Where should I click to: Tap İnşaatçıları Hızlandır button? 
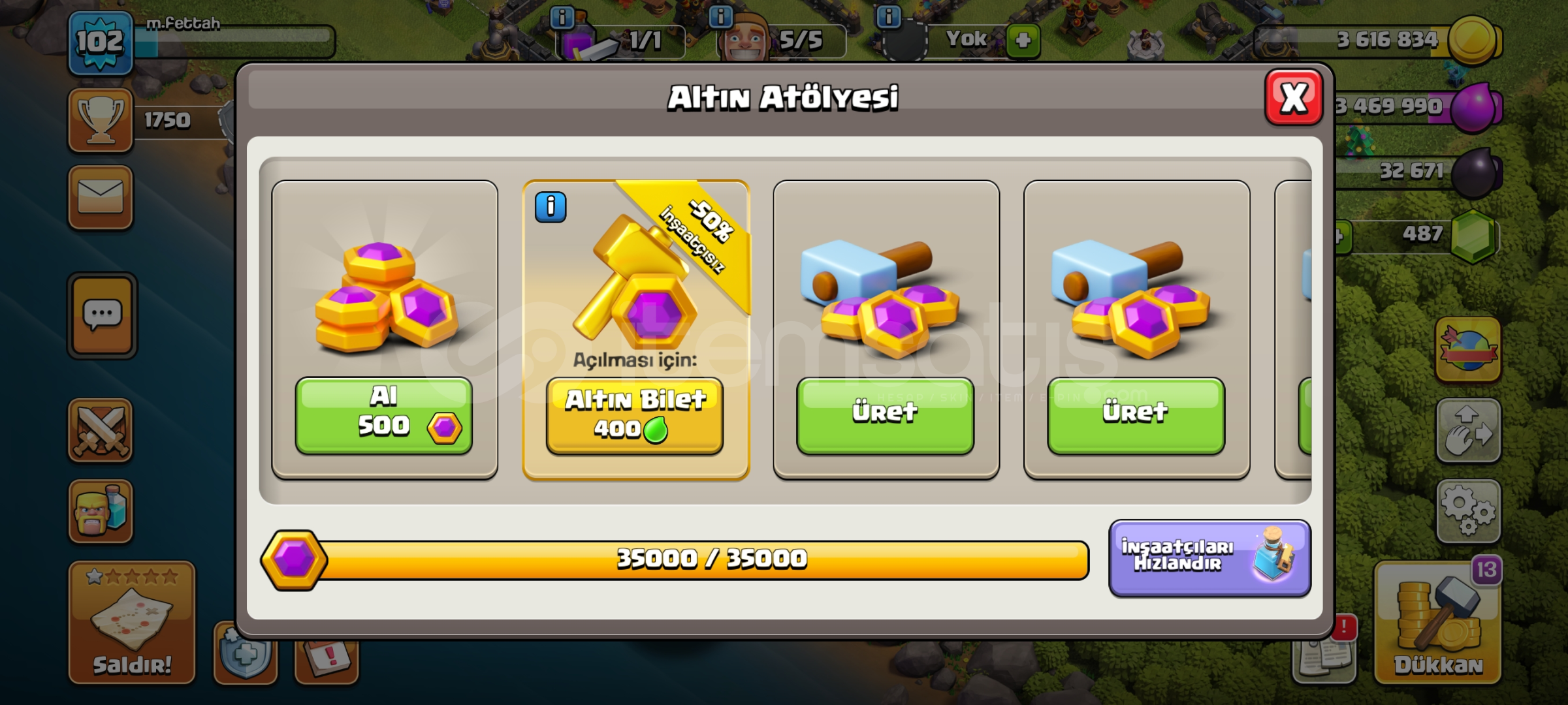1209,558
